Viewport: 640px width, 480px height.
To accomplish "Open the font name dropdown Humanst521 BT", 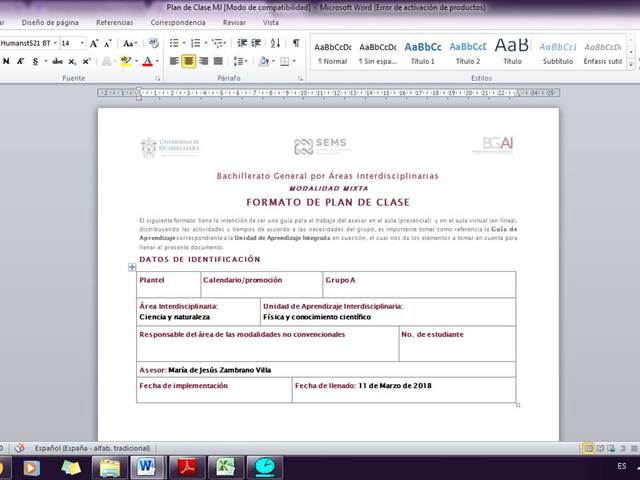I will [55, 43].
